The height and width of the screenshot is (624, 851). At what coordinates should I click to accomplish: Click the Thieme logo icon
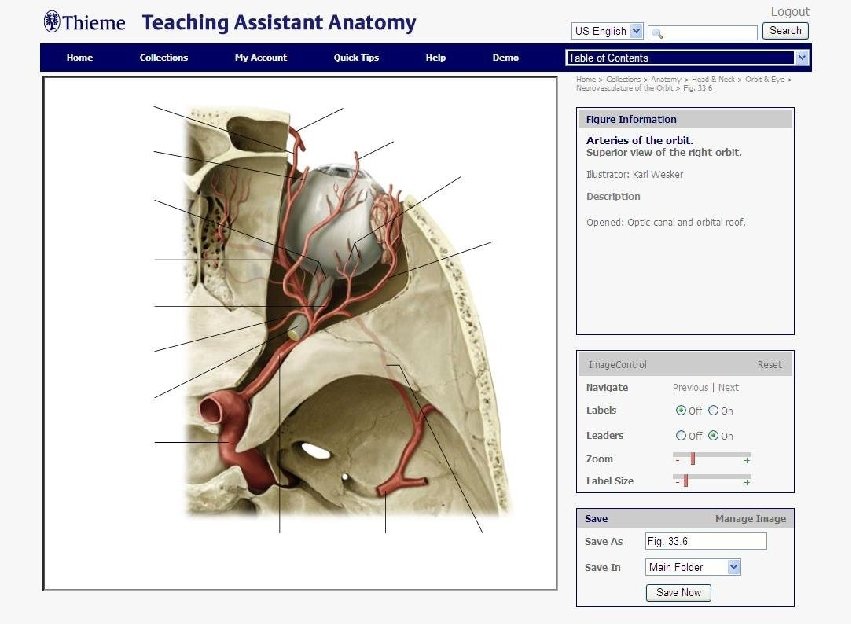52,21
